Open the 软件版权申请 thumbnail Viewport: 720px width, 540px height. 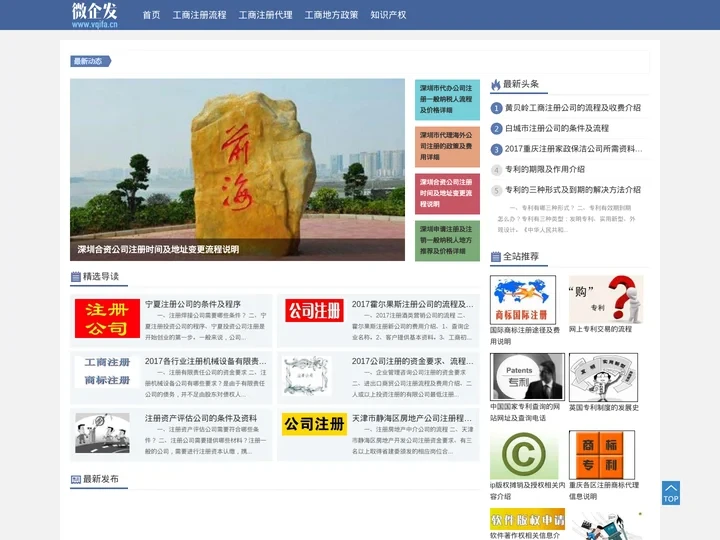point(527,519)
